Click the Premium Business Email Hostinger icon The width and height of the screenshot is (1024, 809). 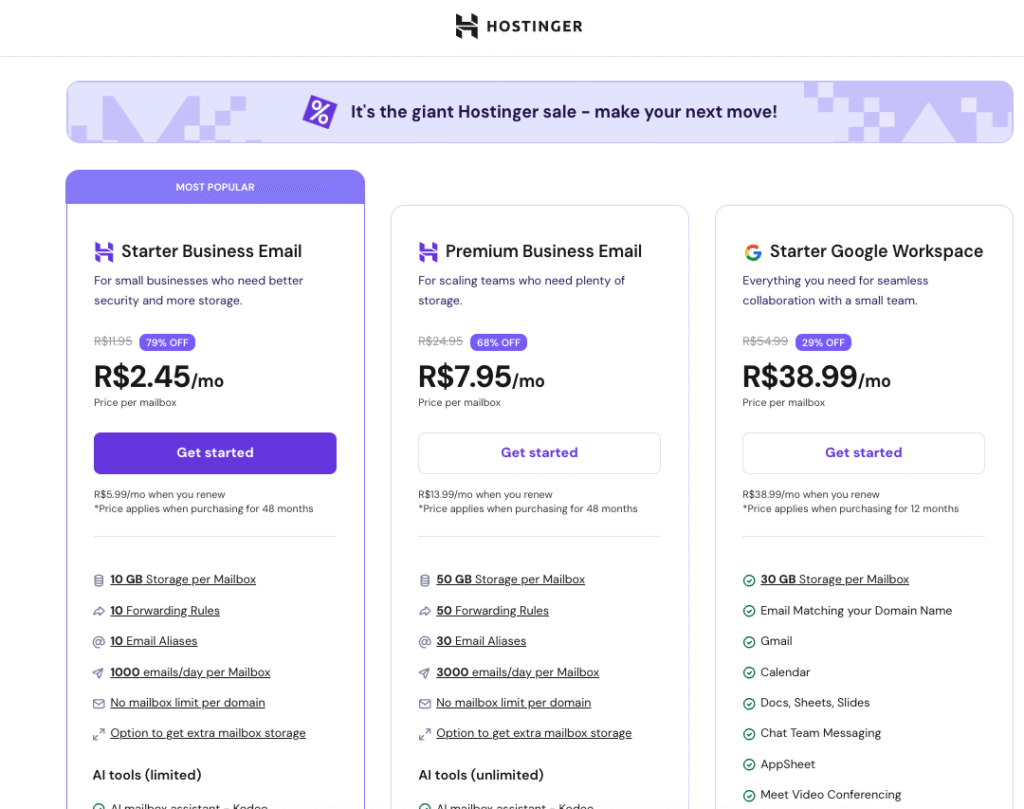click(428, 252)
